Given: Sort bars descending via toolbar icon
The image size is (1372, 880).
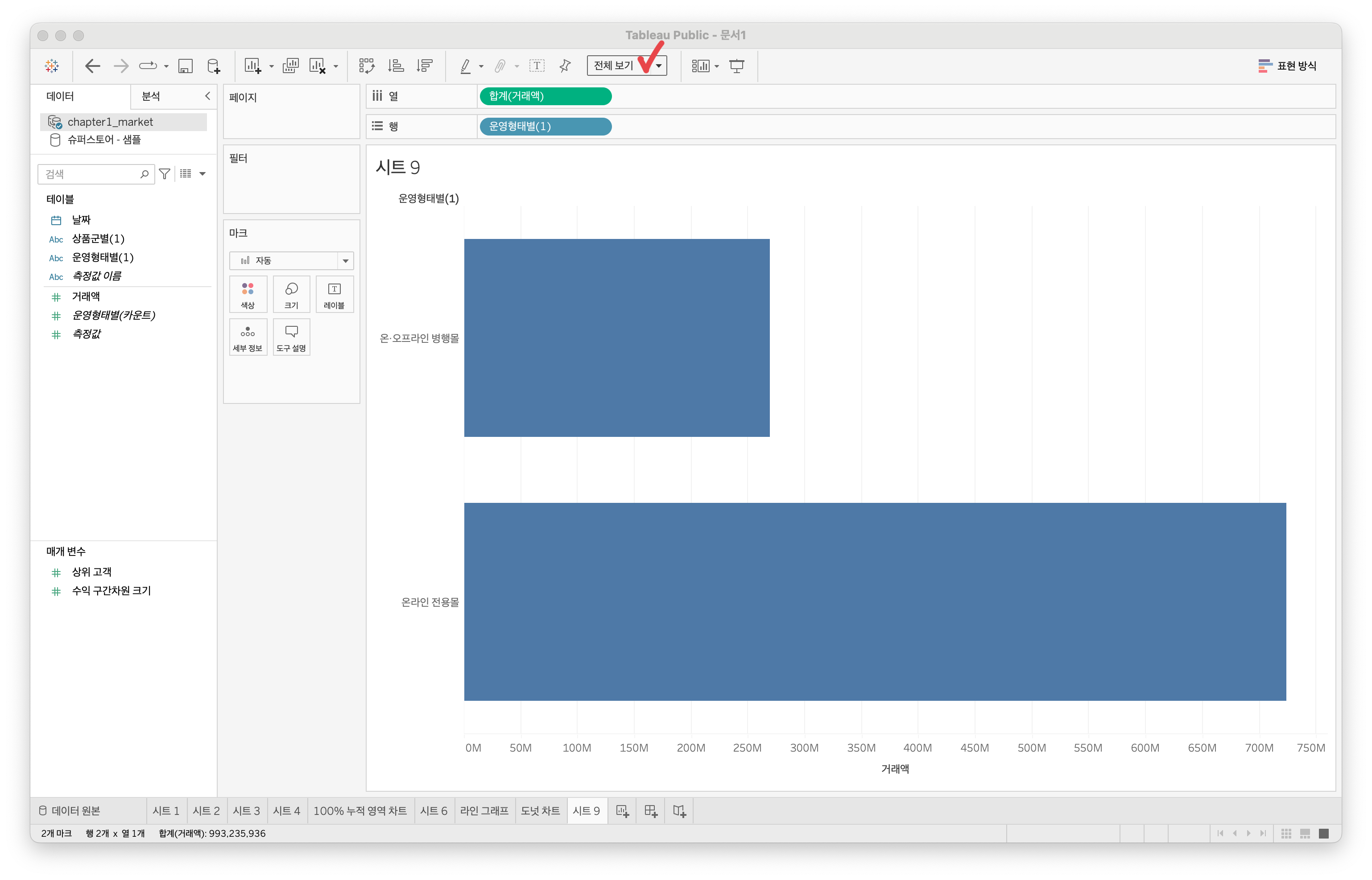Looking at the screenshot, I should (425, 66).
